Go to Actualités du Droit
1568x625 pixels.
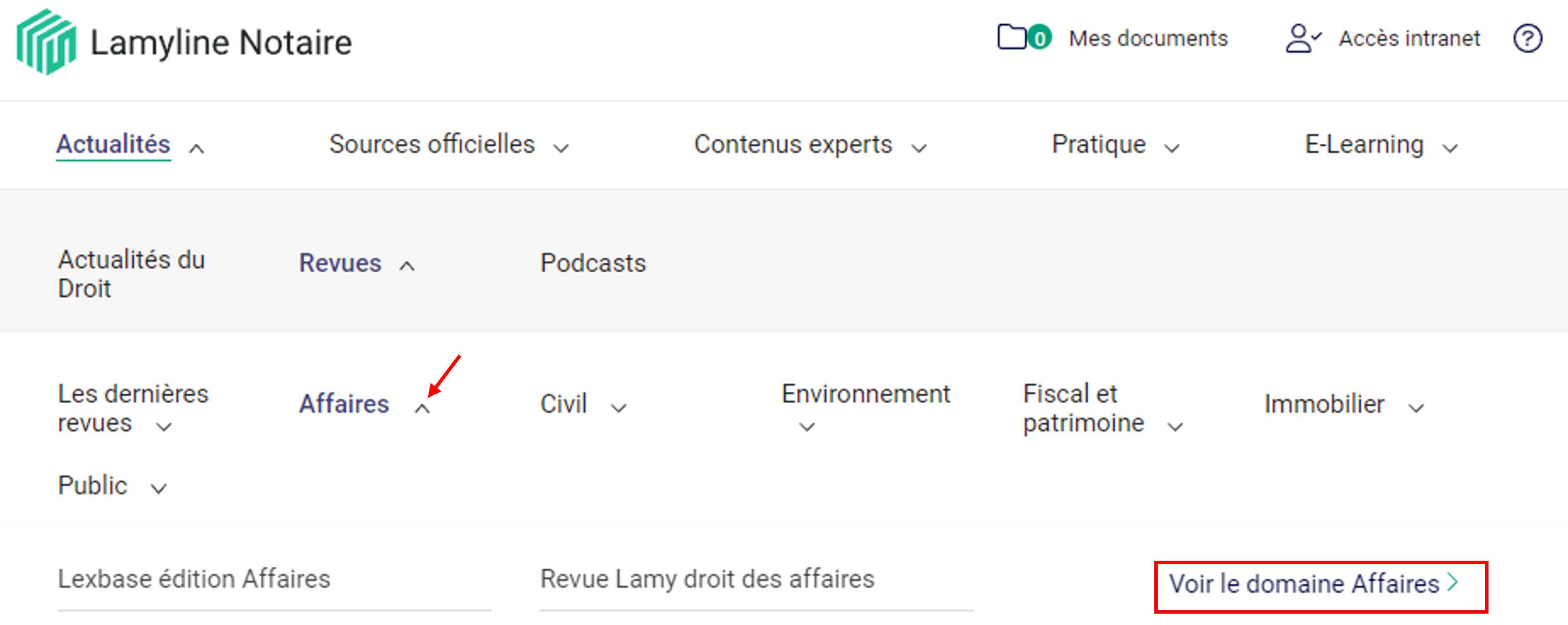(131, 274)
